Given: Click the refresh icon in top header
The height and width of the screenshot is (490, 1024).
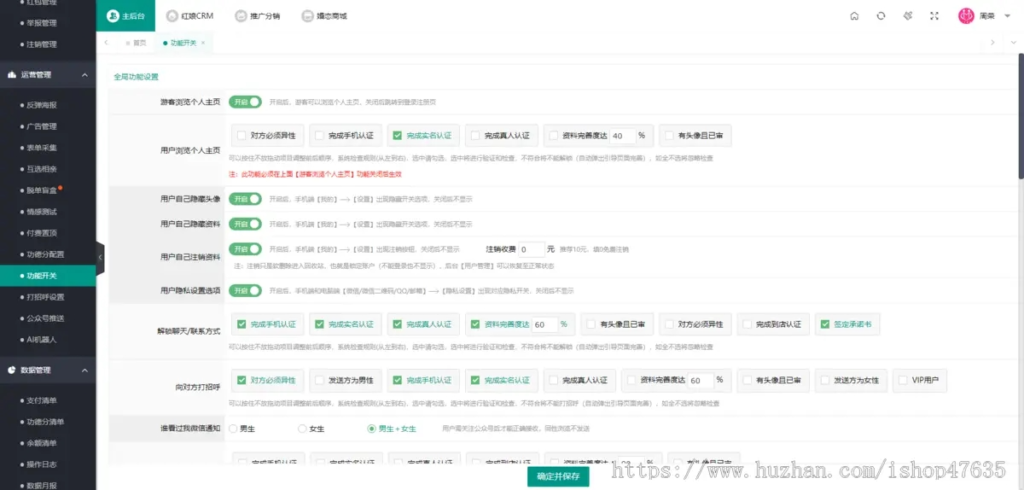Looking at the screenshot, I should pyautogui.click(x=880, y=16).
